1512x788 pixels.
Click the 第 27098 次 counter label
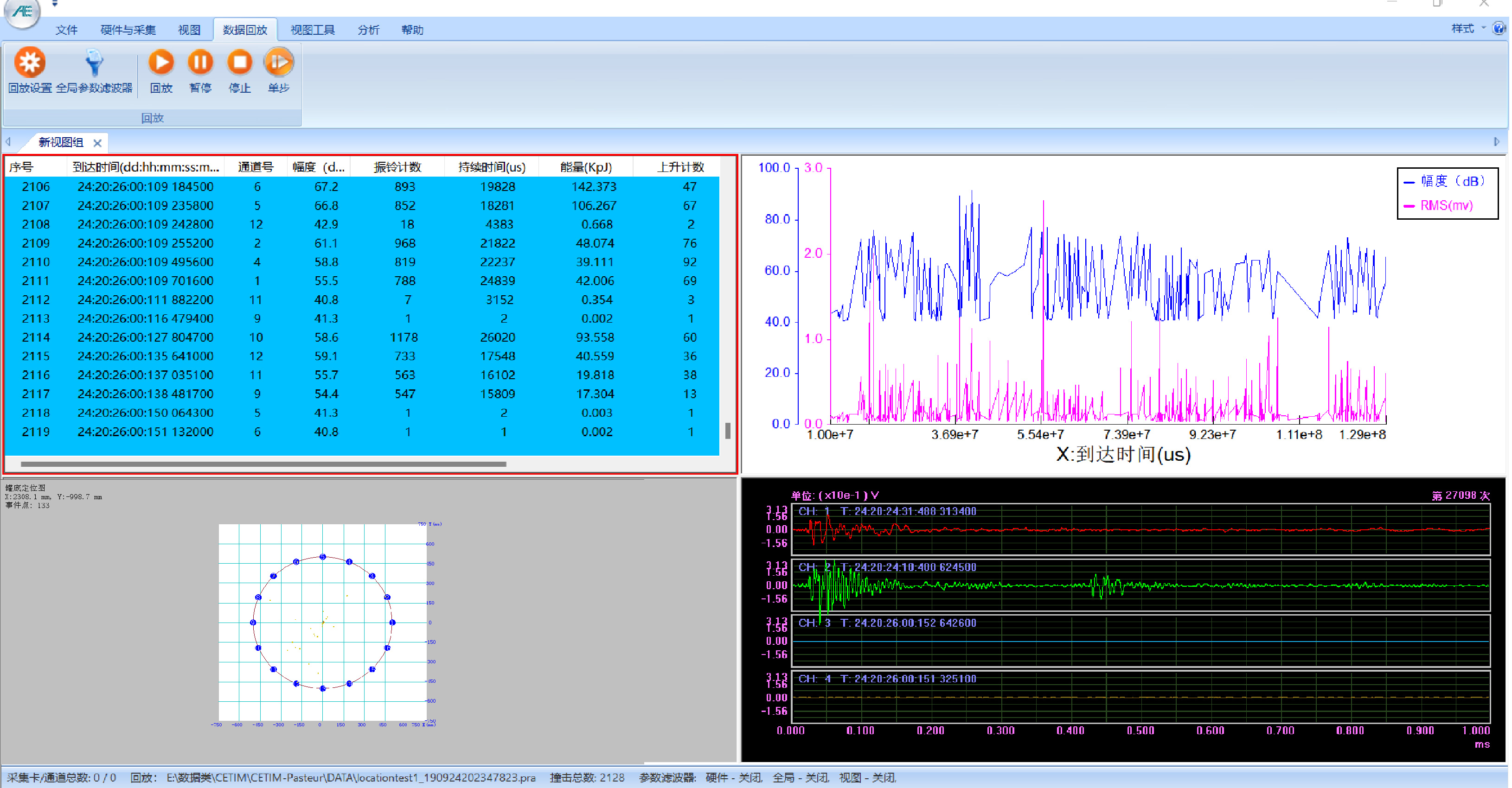pyautogui.click(x=1461, y=495)
